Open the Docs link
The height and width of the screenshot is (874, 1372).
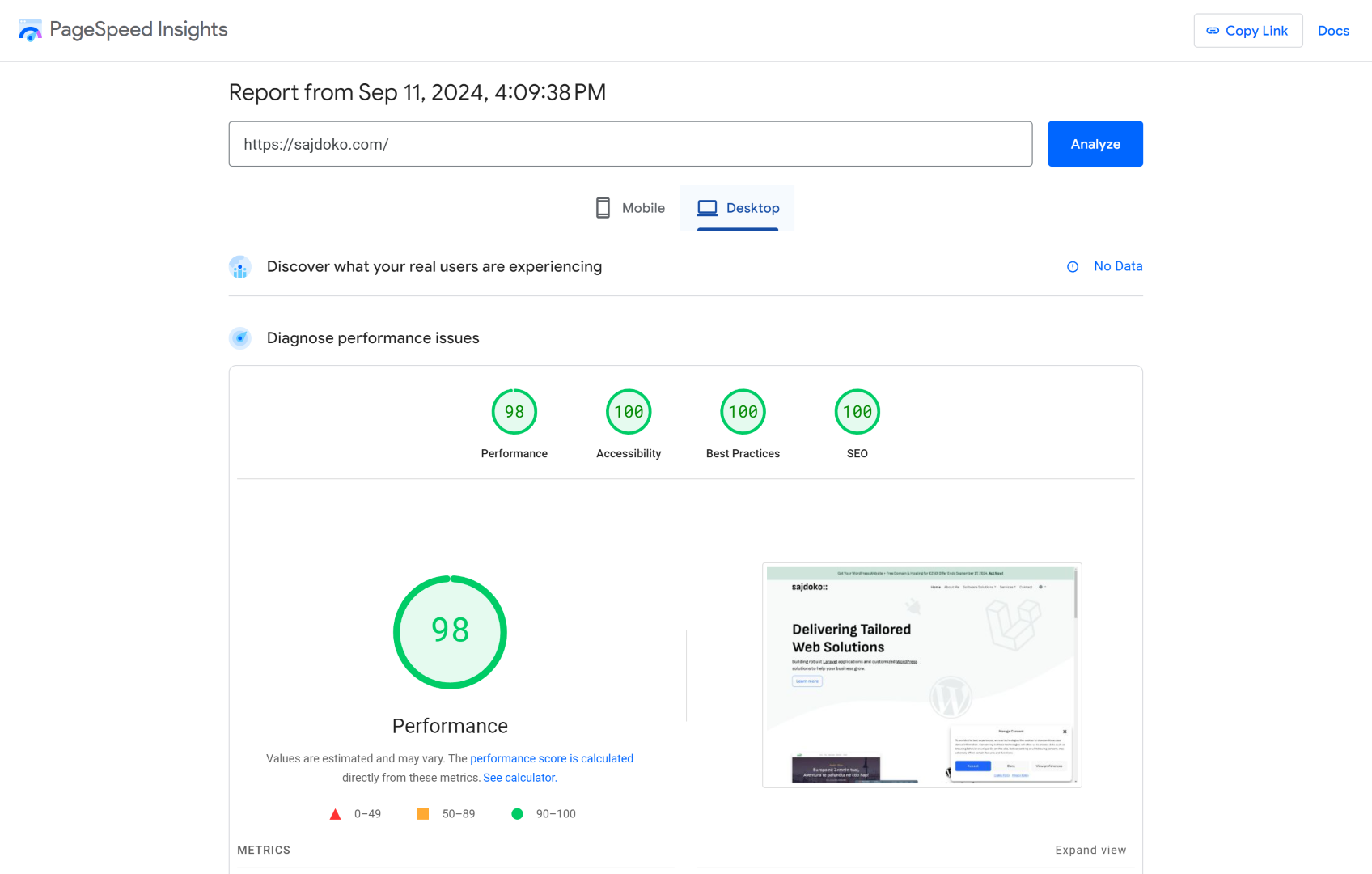pyautogui.click(x=1333, y=31)
